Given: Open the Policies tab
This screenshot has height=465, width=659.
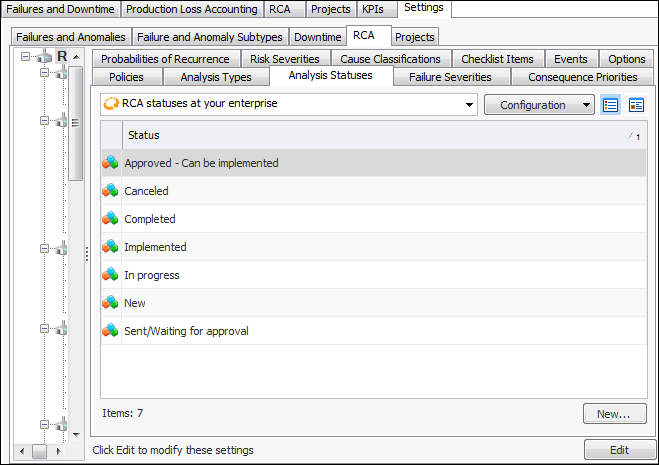Looking at the screenshot, I should pyautogui.click(x=127, y=77).
